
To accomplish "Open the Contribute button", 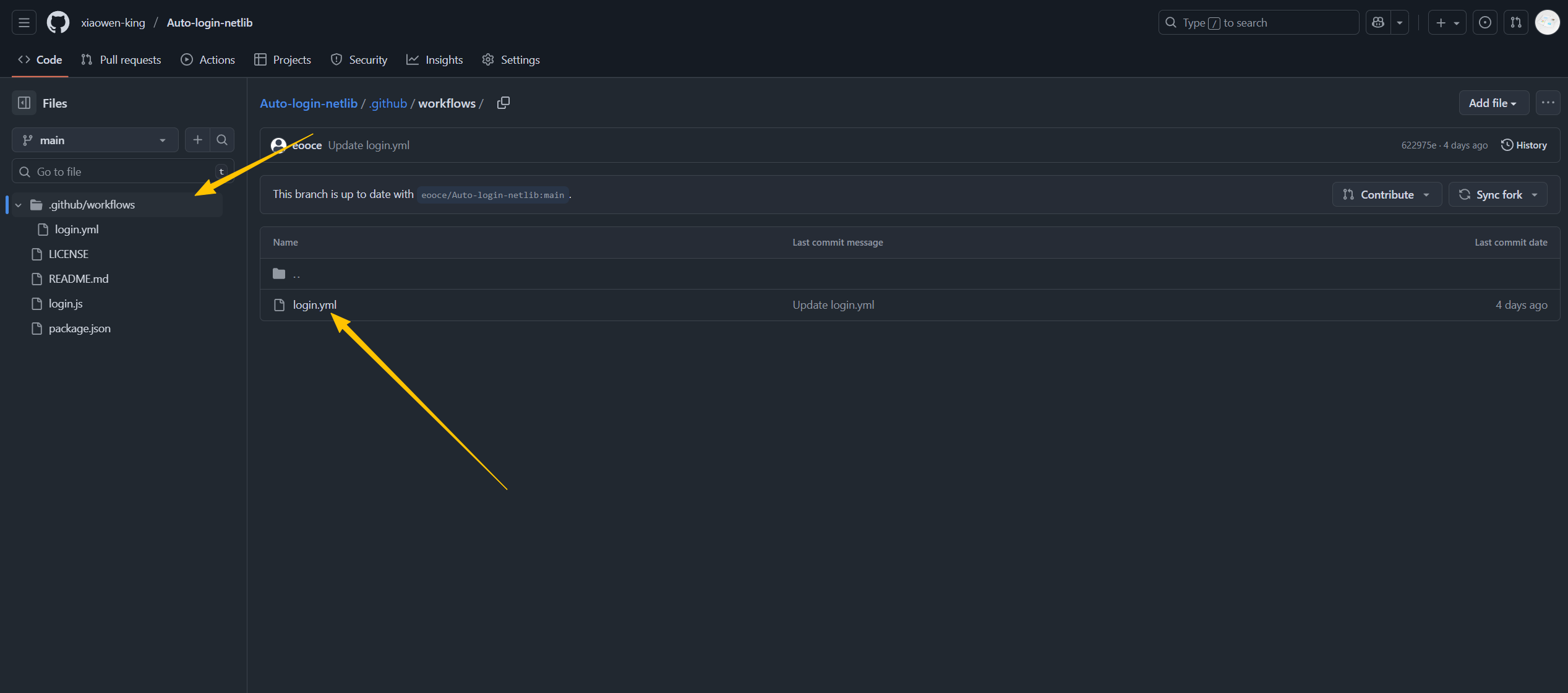I will (1386, 195).
